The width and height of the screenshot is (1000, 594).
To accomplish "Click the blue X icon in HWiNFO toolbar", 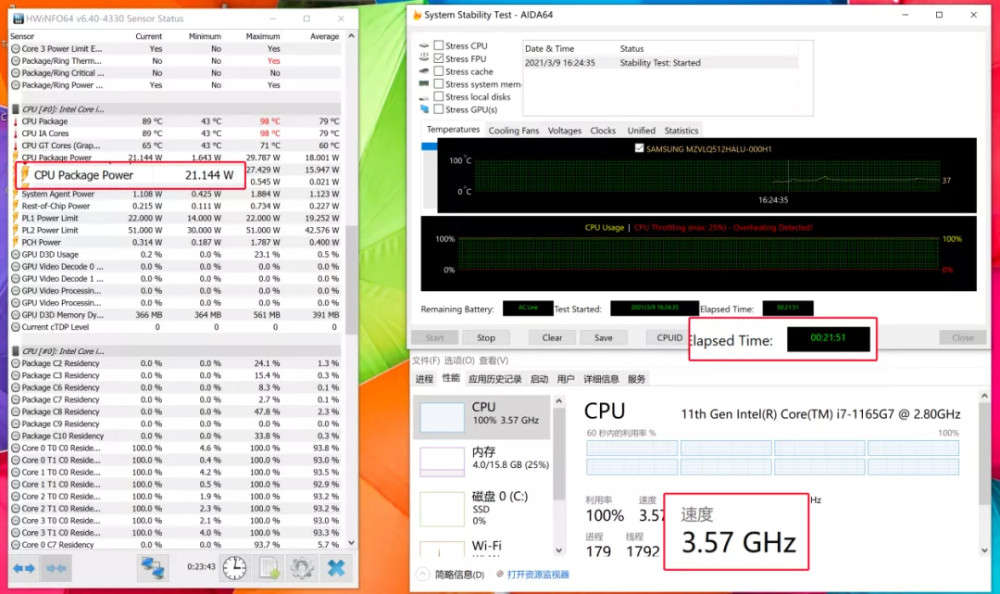I will 336,567.
